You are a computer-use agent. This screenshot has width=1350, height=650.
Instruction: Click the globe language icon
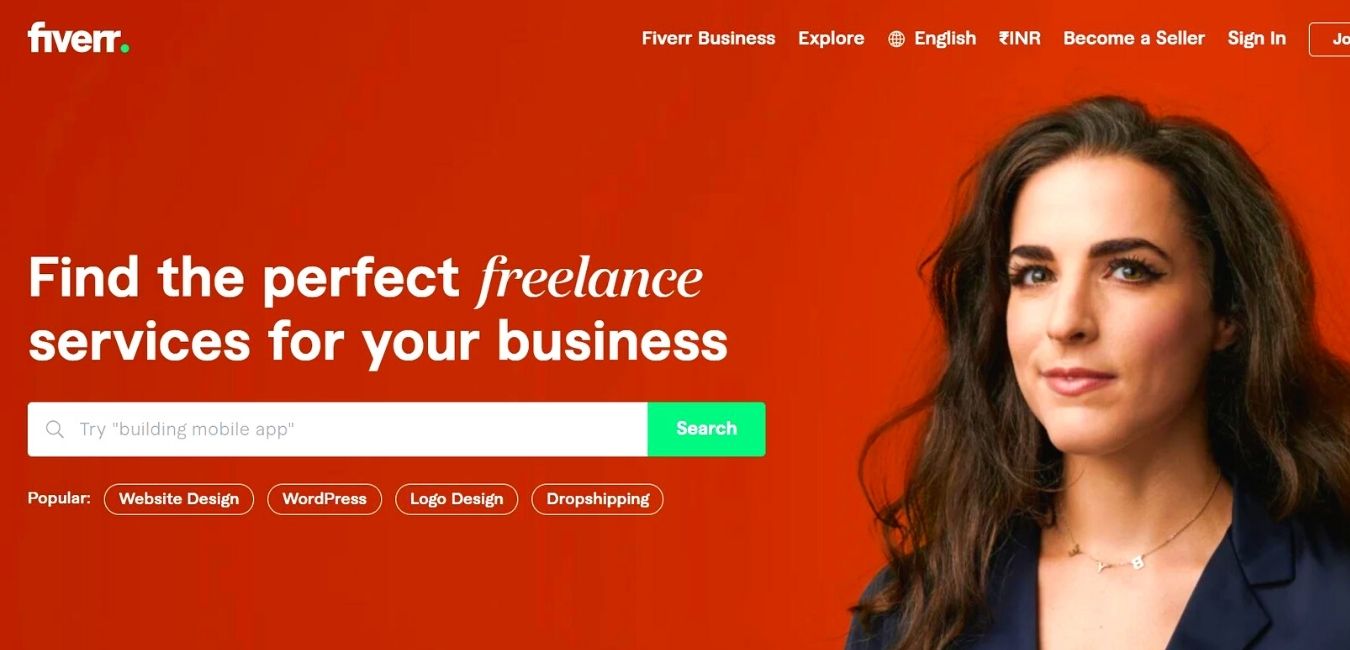click(x=896, y=39)
